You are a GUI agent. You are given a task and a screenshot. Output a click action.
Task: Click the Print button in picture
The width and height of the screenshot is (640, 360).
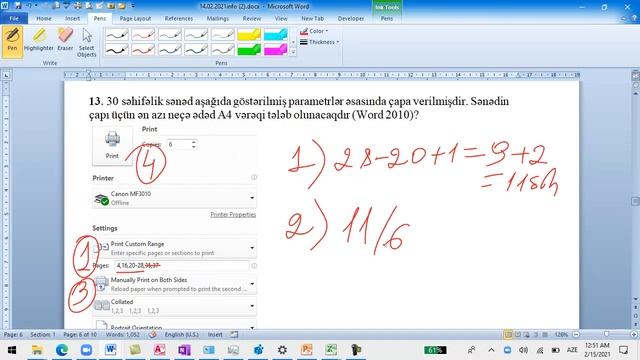point(112,146)
